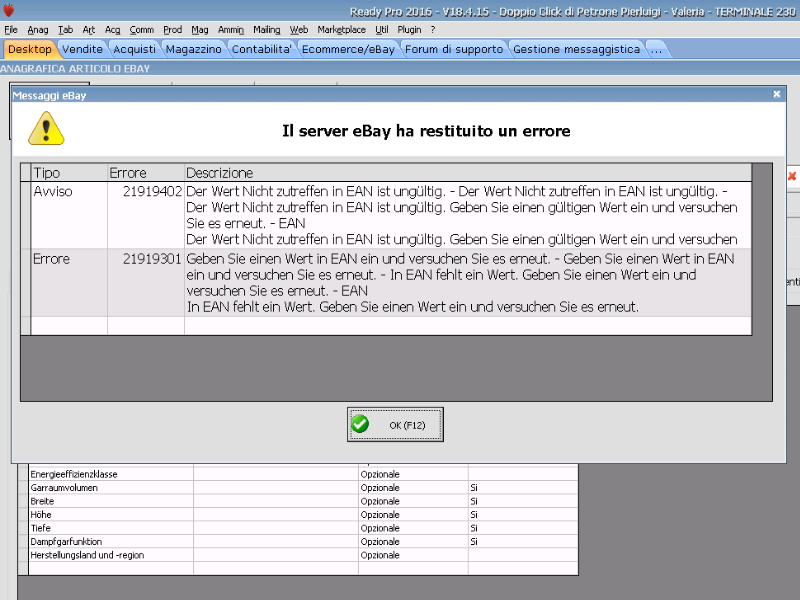Click the Ready Pro strawberry app icon

pyautogui.click(x=8, y=10)
